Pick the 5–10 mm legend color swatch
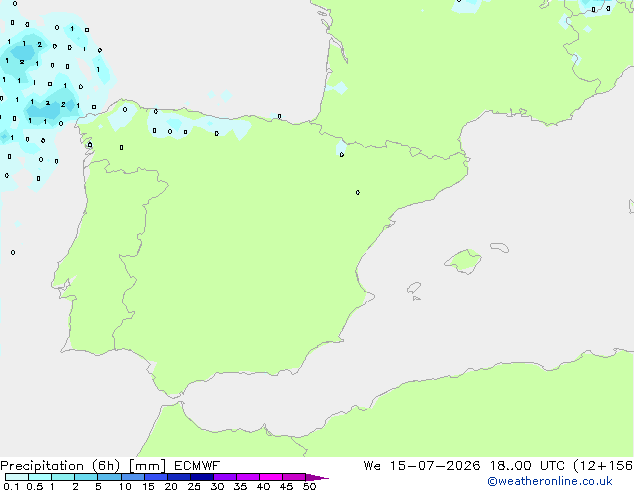Screen dimensions: 634x490 pyautogui.click(x=109, y=477)
